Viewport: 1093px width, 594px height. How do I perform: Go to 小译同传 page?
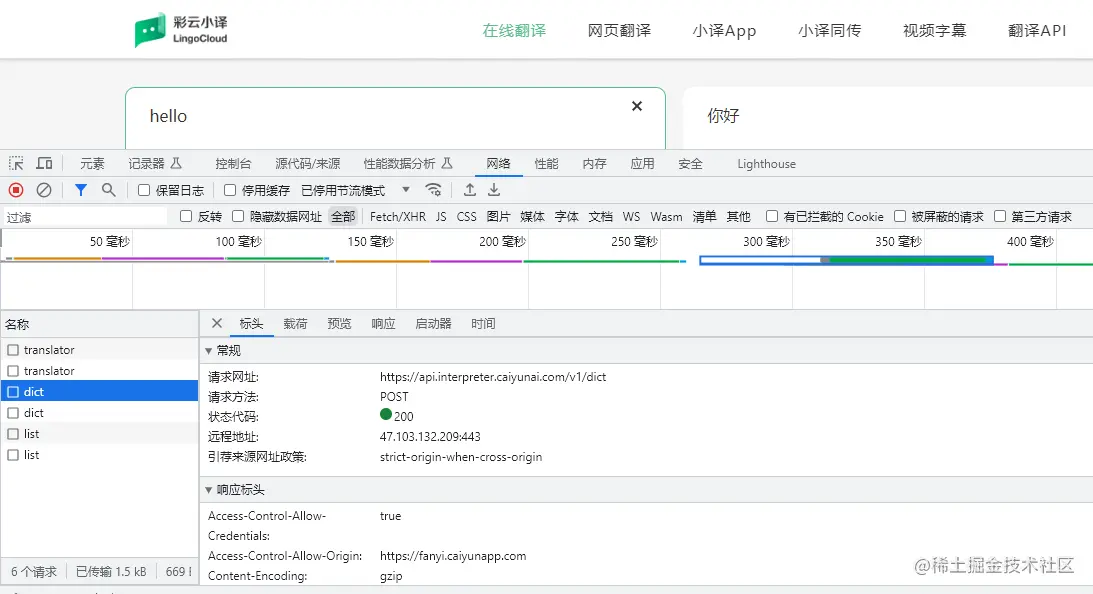[830, 31]
